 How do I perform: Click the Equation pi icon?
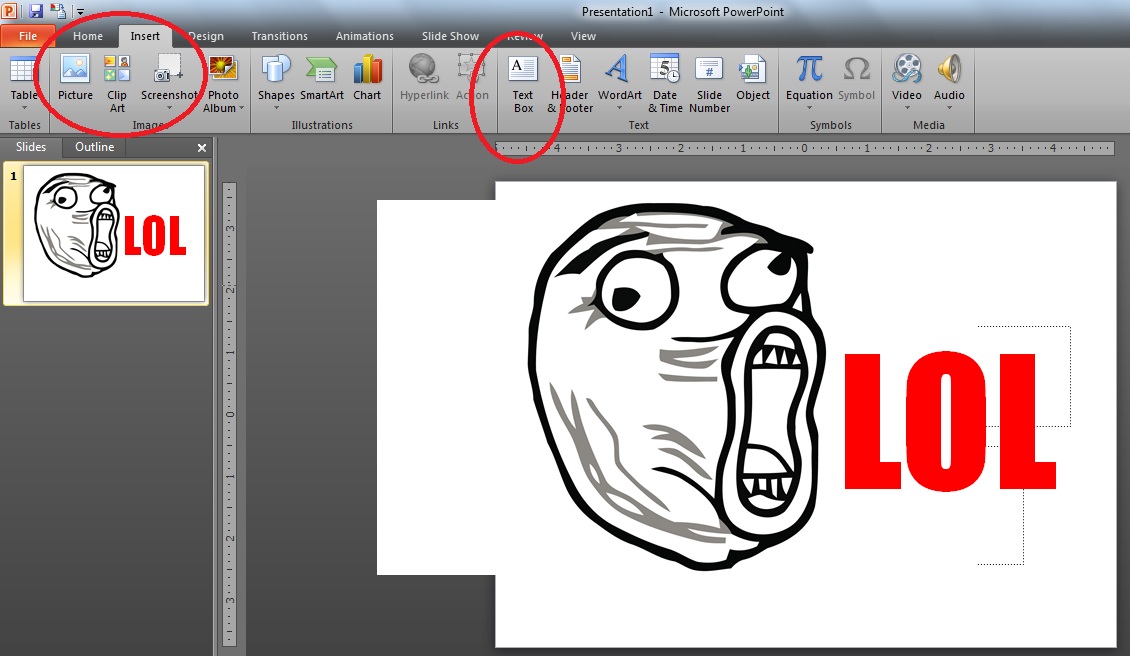[x=809, y=69]
